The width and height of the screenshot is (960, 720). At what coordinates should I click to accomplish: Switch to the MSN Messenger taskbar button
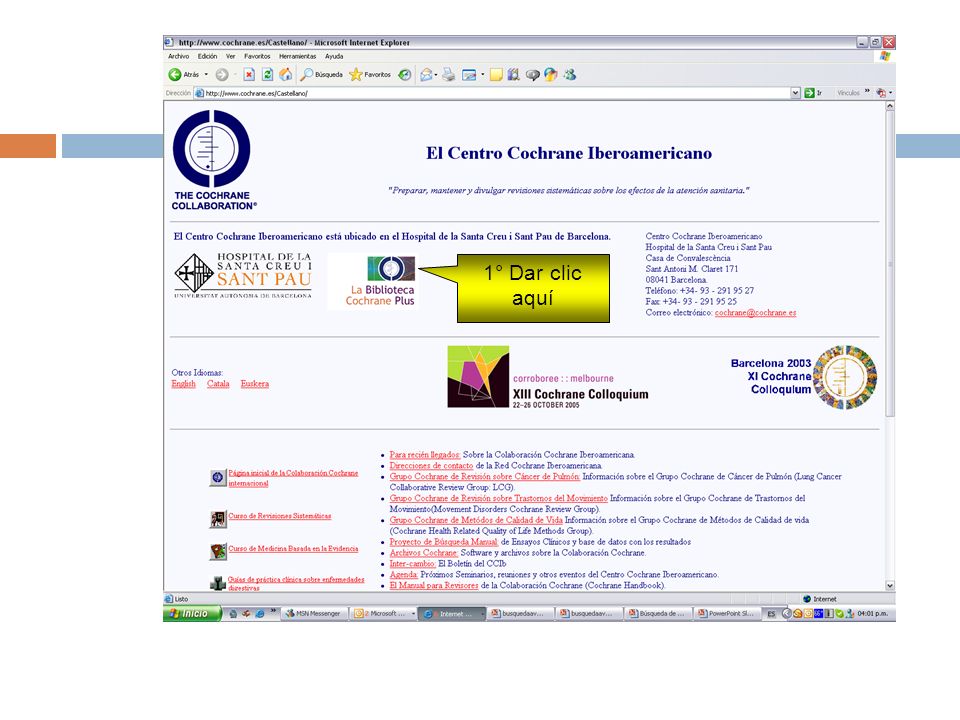[x=313, y=613]
